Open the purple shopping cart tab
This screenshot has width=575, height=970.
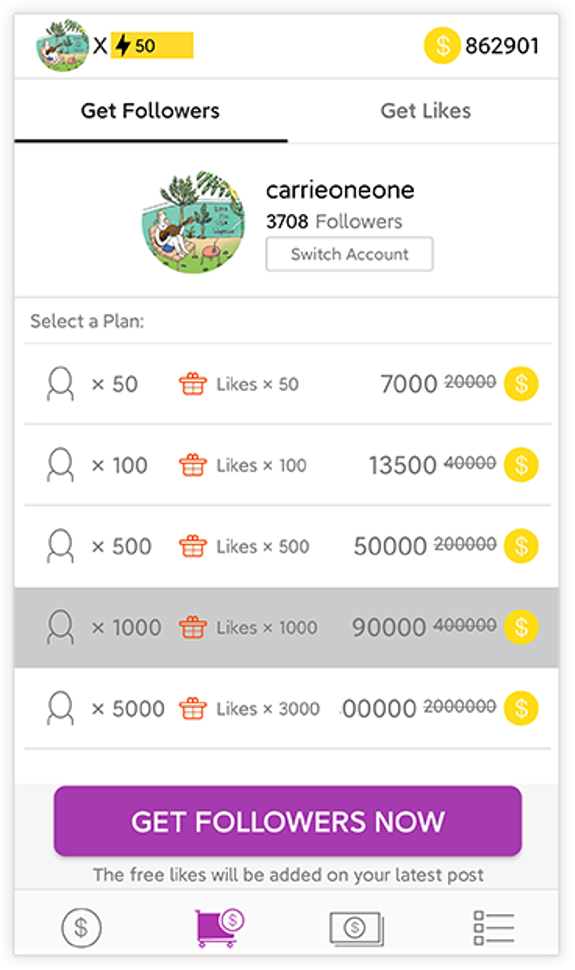click(x=220, y=927)
